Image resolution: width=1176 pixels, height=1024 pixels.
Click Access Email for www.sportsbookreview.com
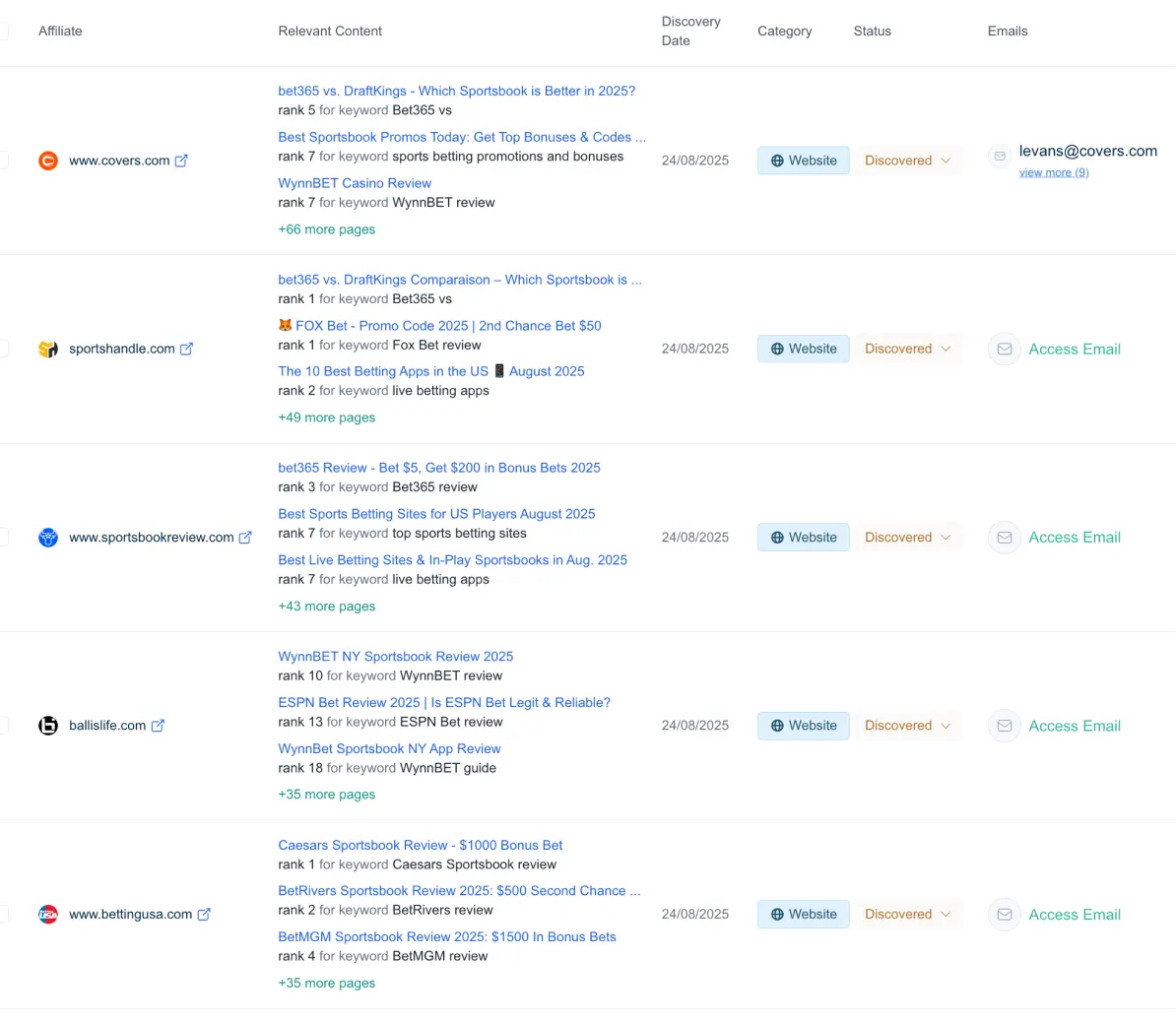1074,538
